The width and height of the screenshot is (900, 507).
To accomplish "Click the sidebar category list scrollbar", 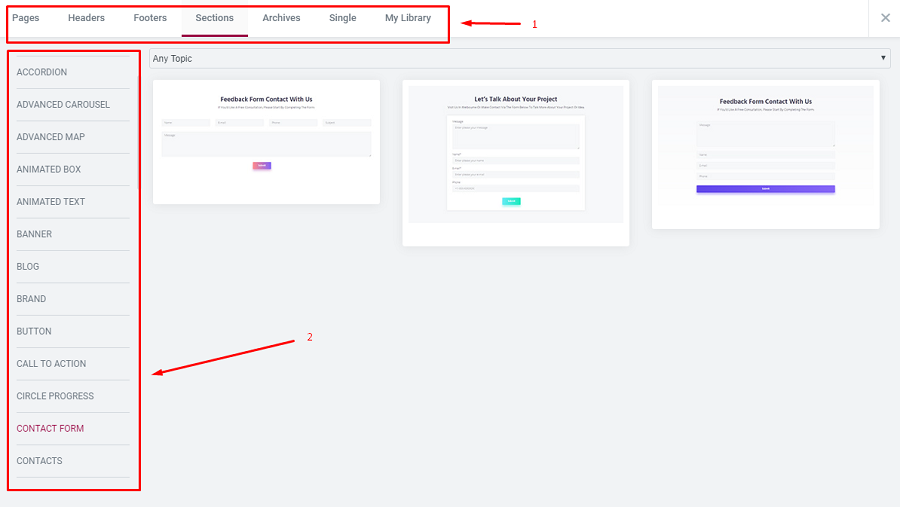I will coord(138,130).
